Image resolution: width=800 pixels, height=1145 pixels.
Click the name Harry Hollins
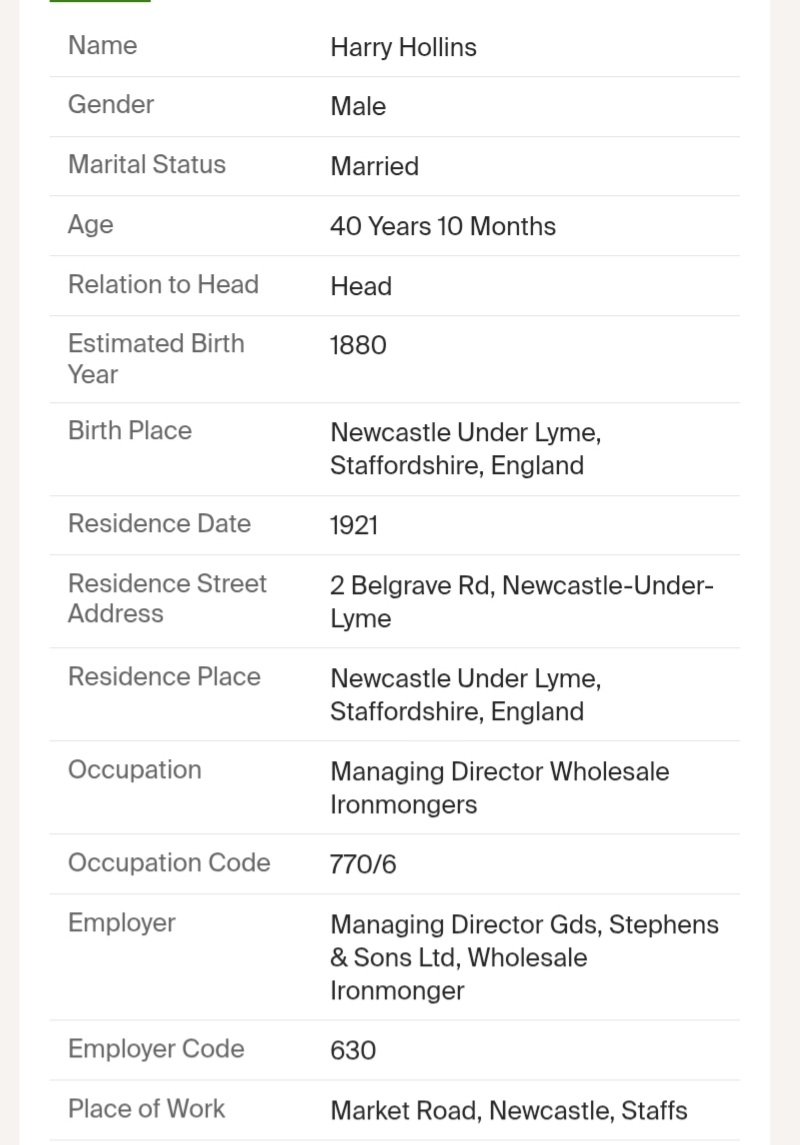coord(403,47)
